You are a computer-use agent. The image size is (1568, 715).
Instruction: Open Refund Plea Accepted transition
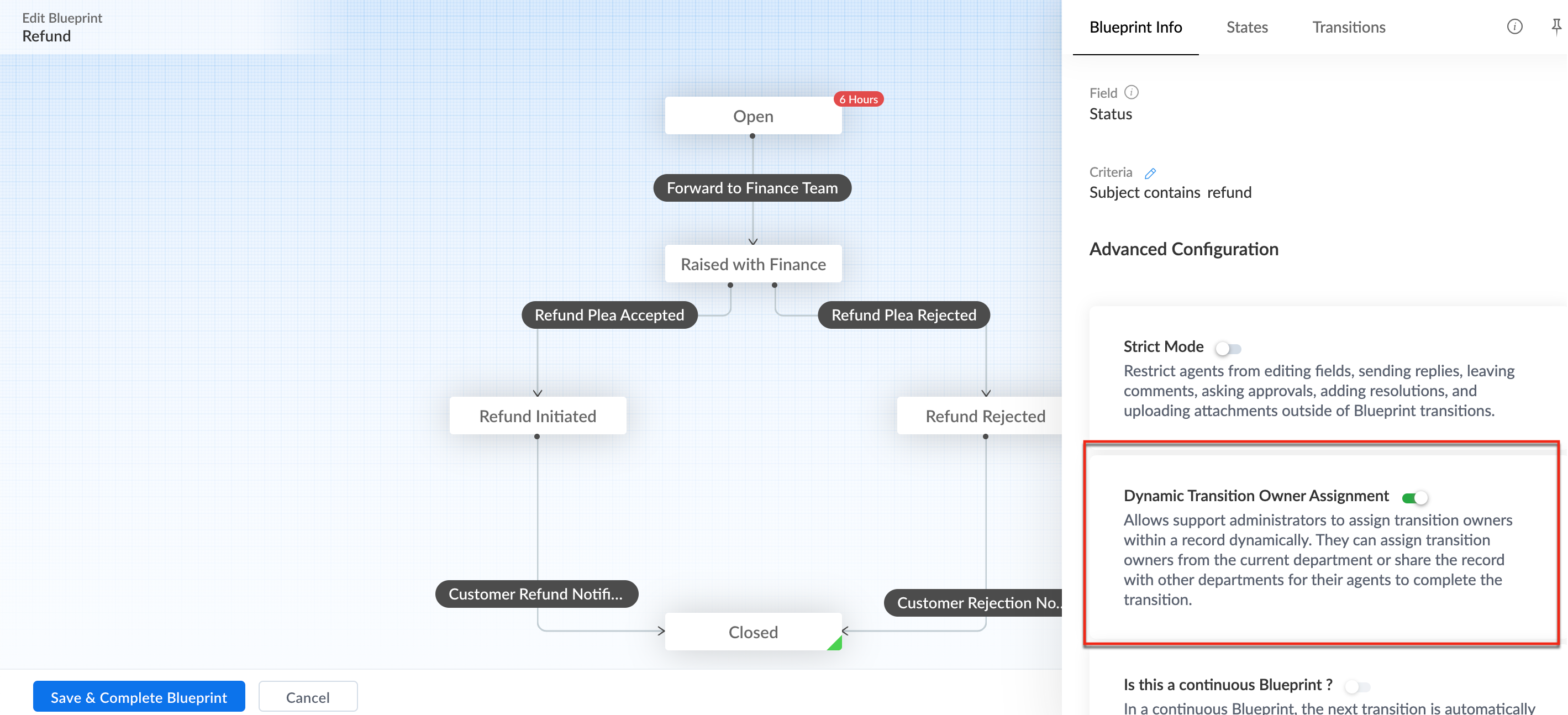pyautogui.click(x=609, y=315)
